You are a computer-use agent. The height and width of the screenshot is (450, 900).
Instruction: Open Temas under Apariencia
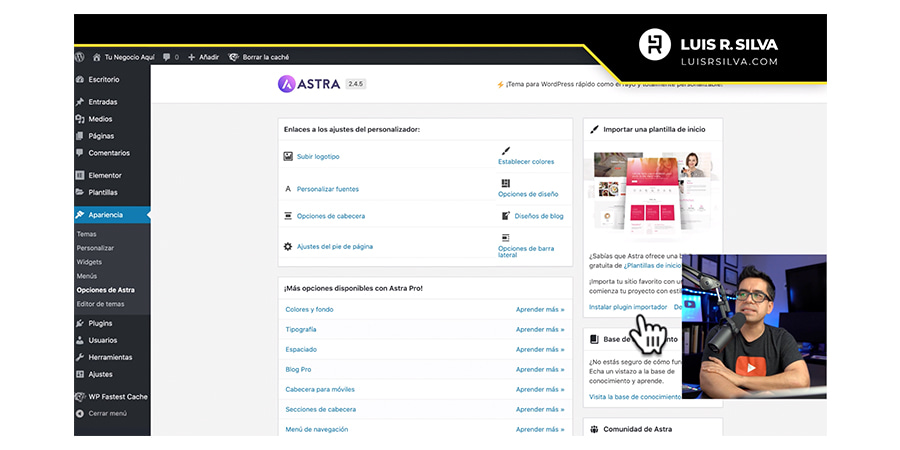coord(87,234)
